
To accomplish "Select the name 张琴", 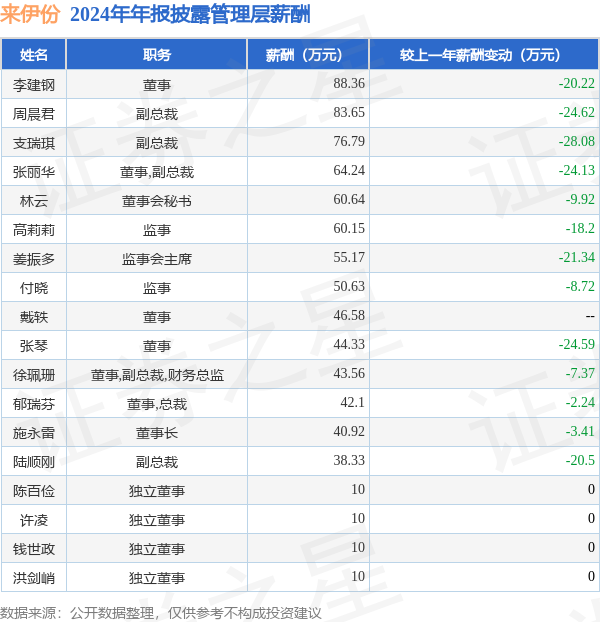I will pyautogui.click(x=34, y=346).
